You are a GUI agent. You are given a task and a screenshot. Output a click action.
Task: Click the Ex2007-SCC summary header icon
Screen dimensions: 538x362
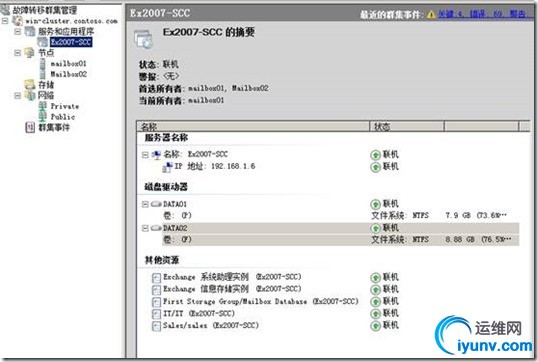click(143, 39)
